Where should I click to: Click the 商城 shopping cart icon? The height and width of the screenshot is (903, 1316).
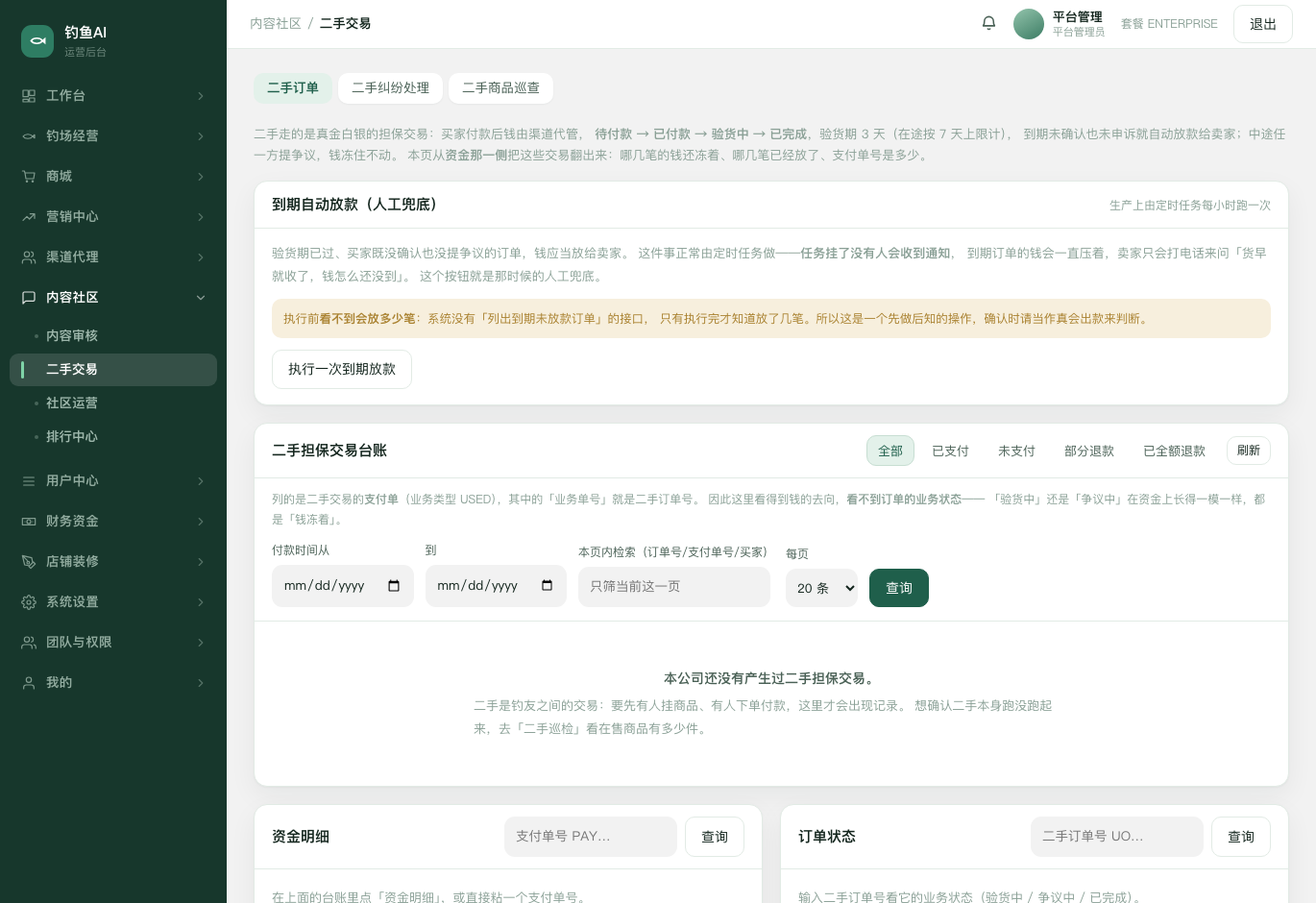(29, 177)
